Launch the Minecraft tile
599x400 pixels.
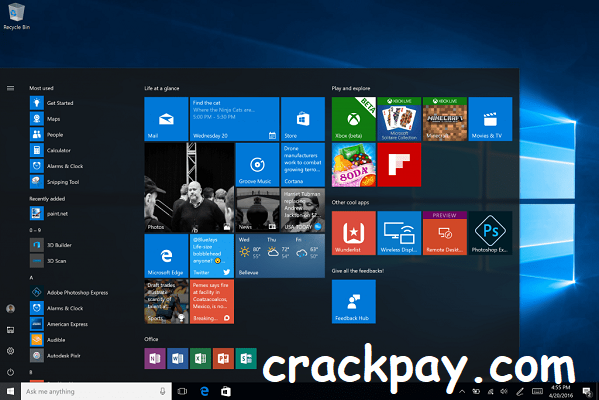point(445,119)
